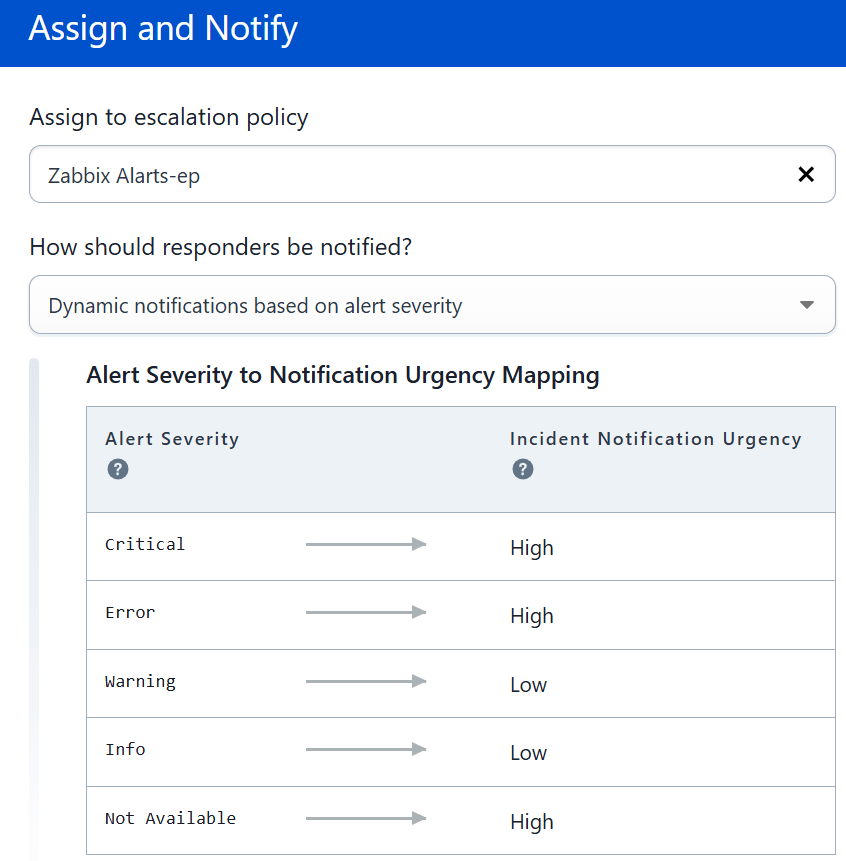Click the Assign and Notify header title
The width and height of the screenshot is (846, 861).
point(163,29)
